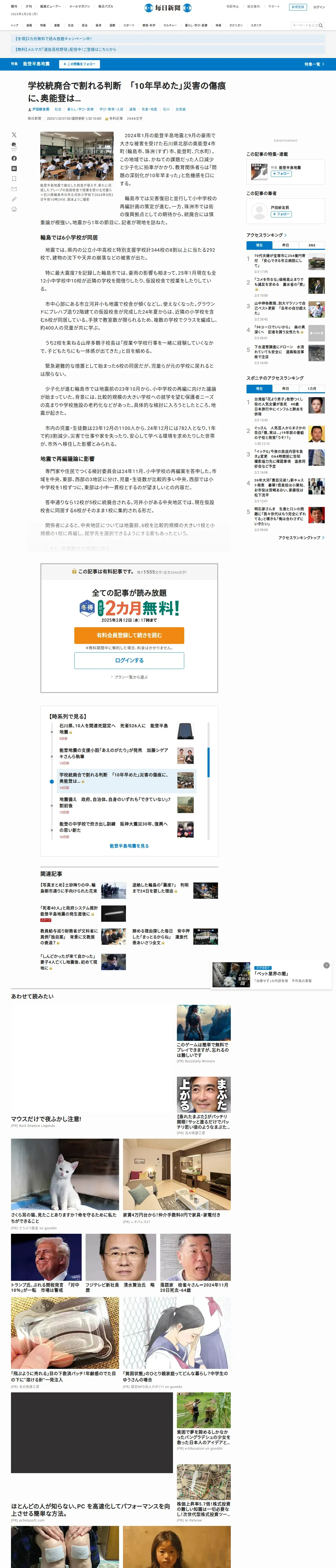The width and height of the screenshot is (336, 1568).
Task: Follow author 戸田紗友莉 in sidebar
Action: tap(281, 214)
